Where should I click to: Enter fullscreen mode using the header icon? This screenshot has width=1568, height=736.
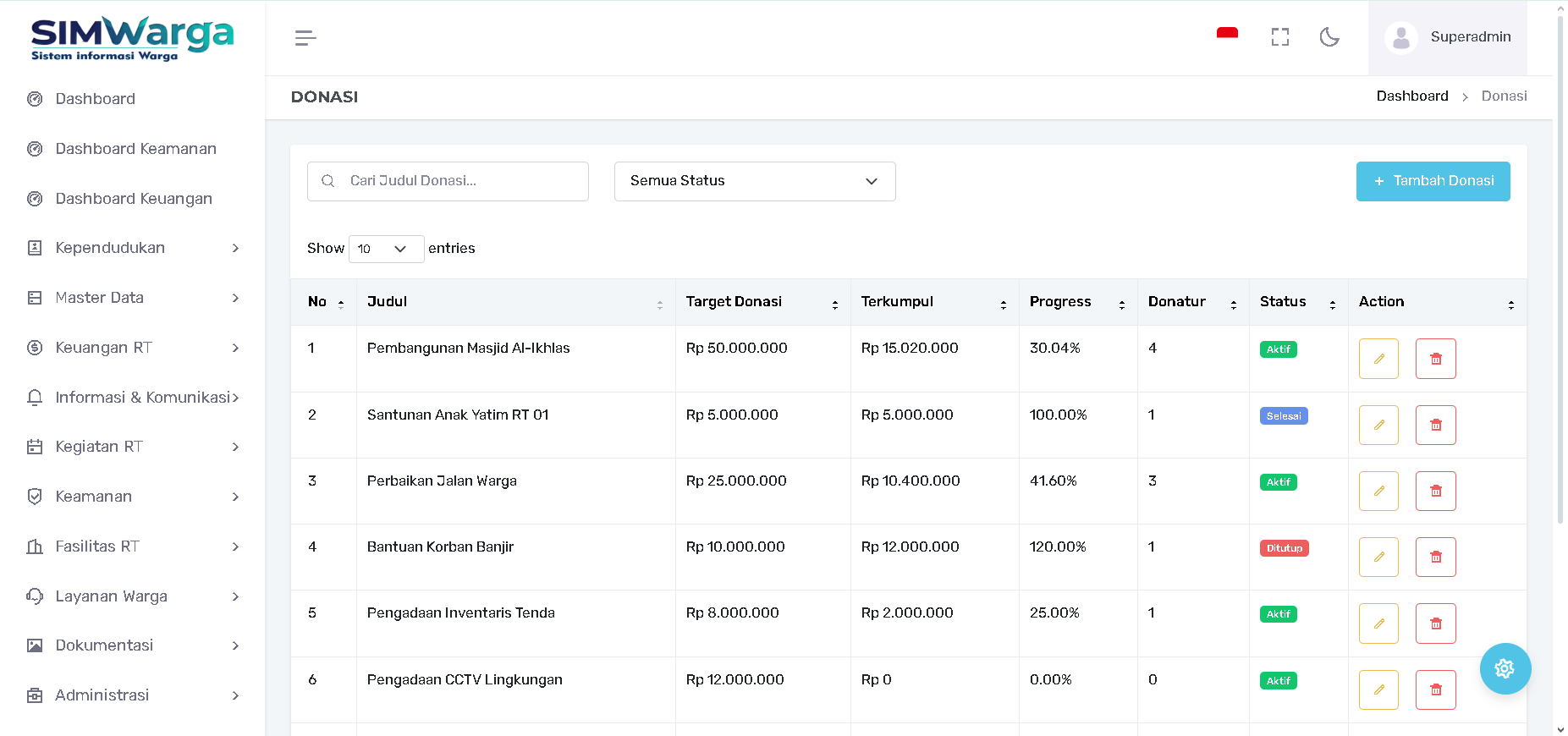(1279, 37)
